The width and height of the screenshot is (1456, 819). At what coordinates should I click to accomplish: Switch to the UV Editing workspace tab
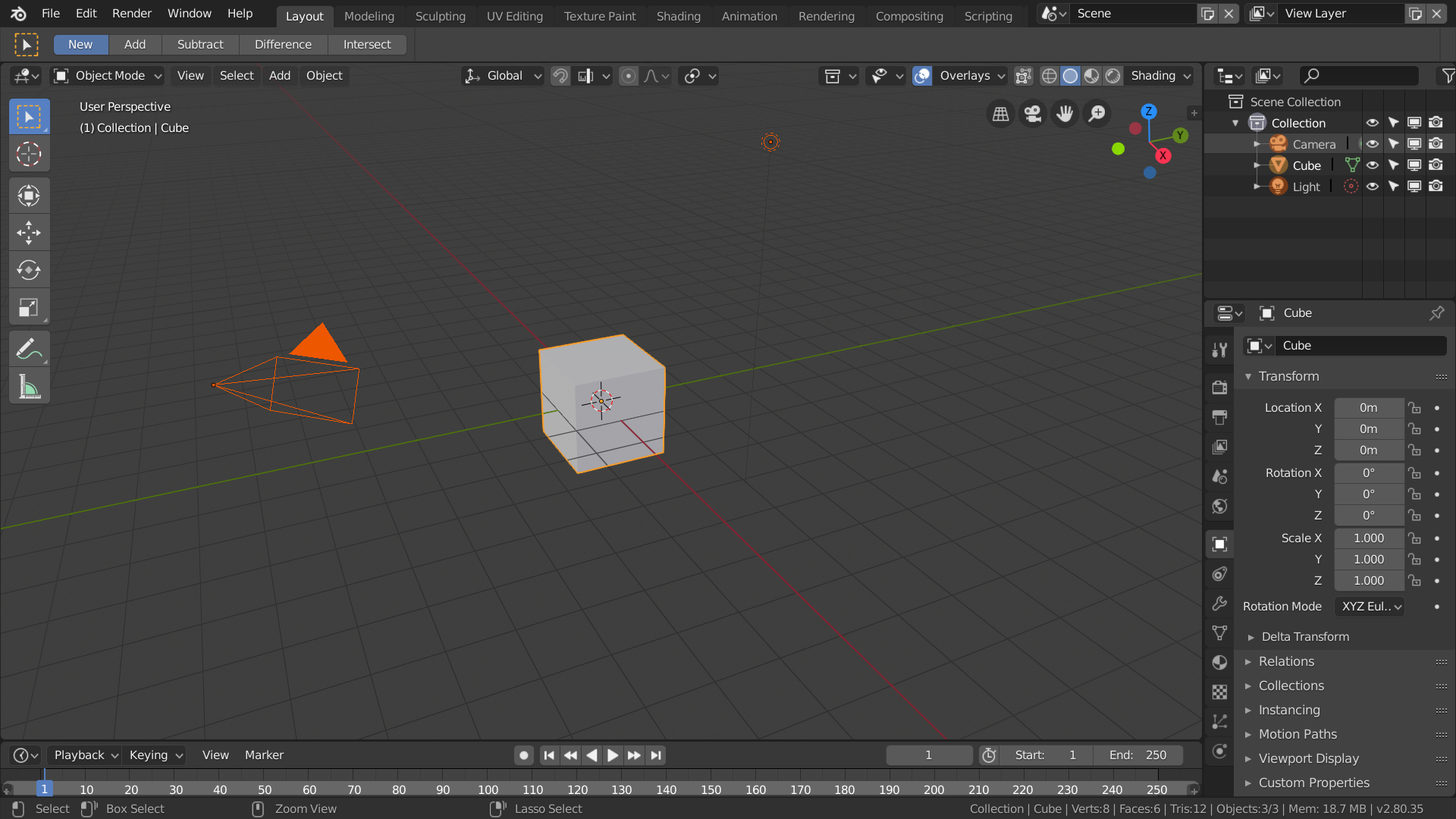[x=515, y=16]
